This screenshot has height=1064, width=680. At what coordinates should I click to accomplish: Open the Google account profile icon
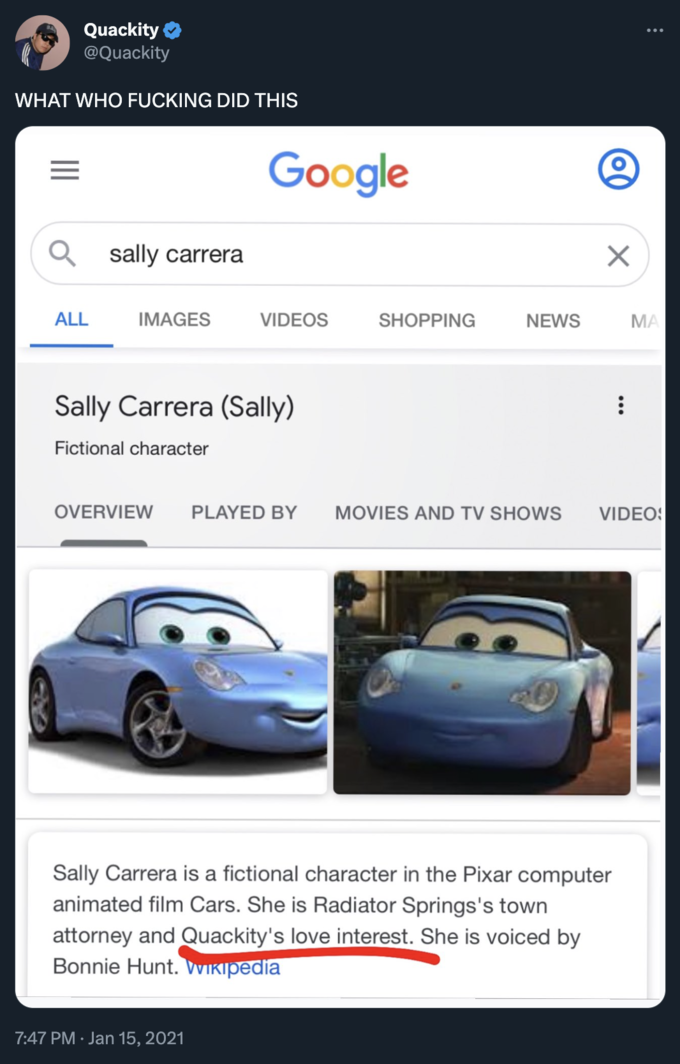tap(618, 169)
